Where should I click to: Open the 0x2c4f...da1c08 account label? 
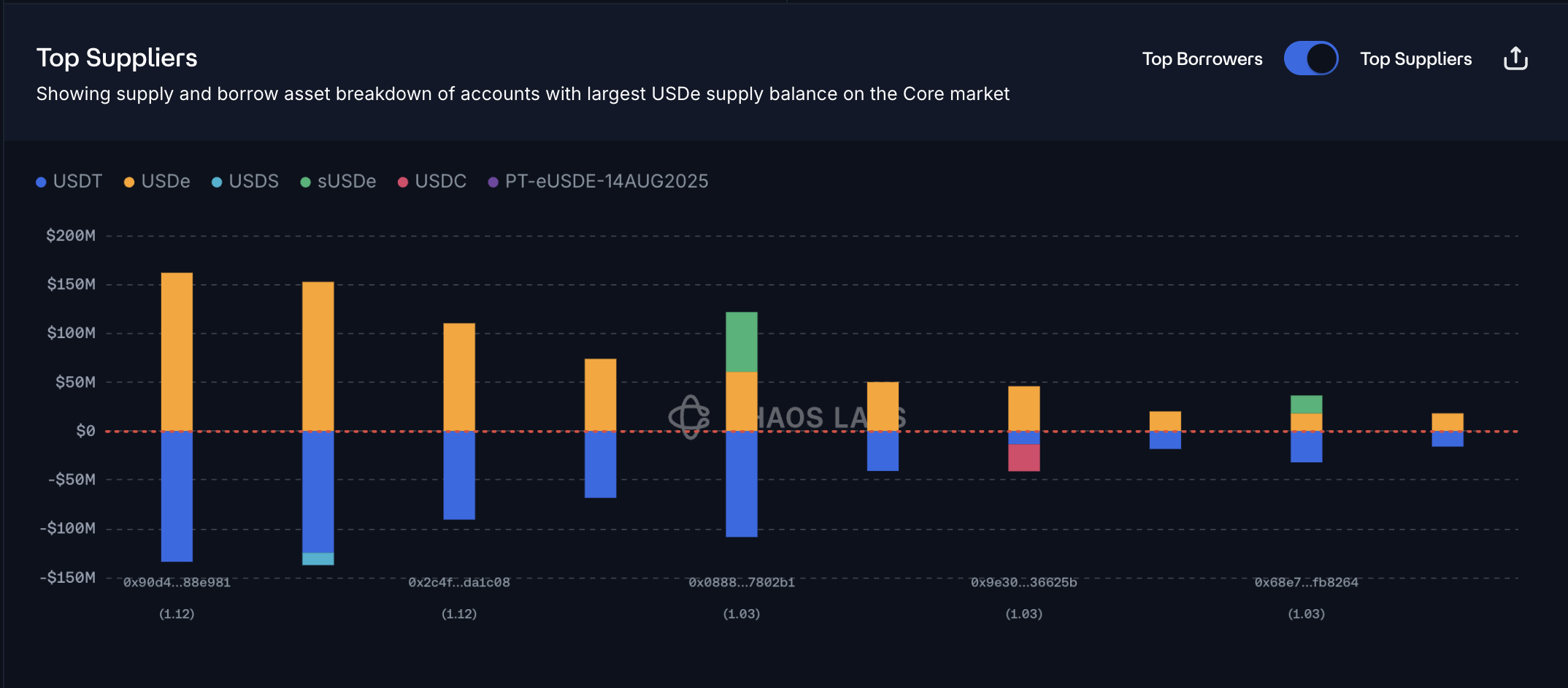(x=459, y=582)
